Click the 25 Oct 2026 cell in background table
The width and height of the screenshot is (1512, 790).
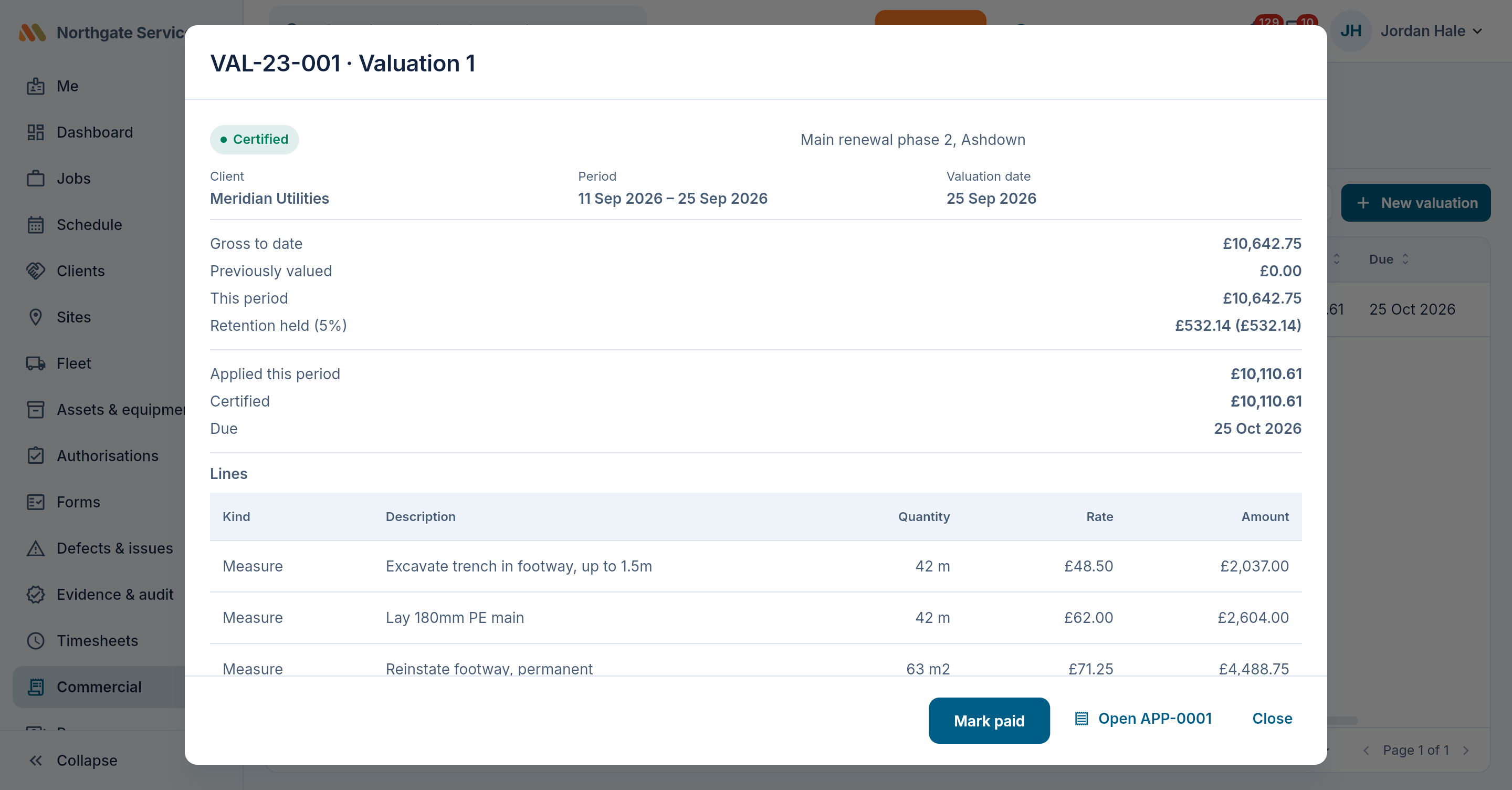[x=1412, y=309]
